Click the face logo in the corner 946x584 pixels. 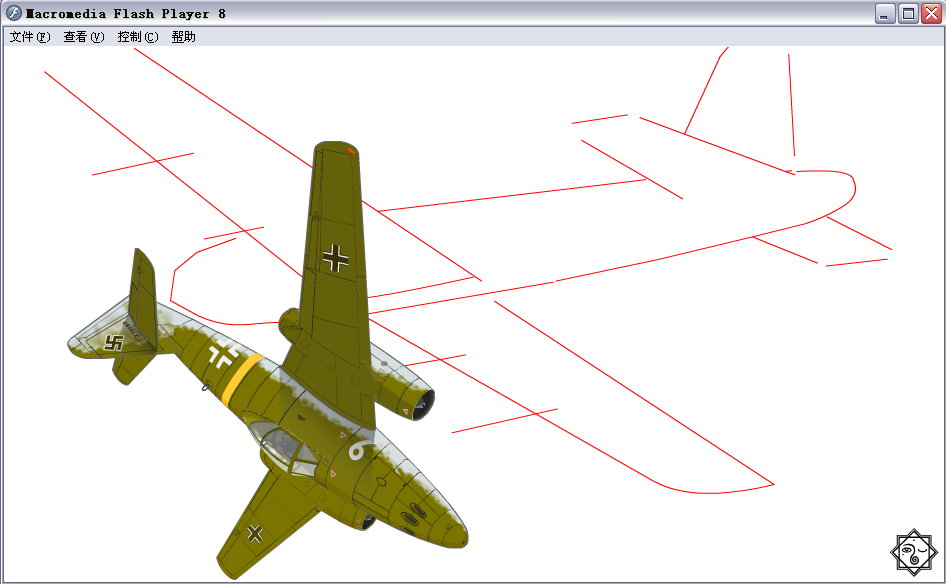click(915, 551)
